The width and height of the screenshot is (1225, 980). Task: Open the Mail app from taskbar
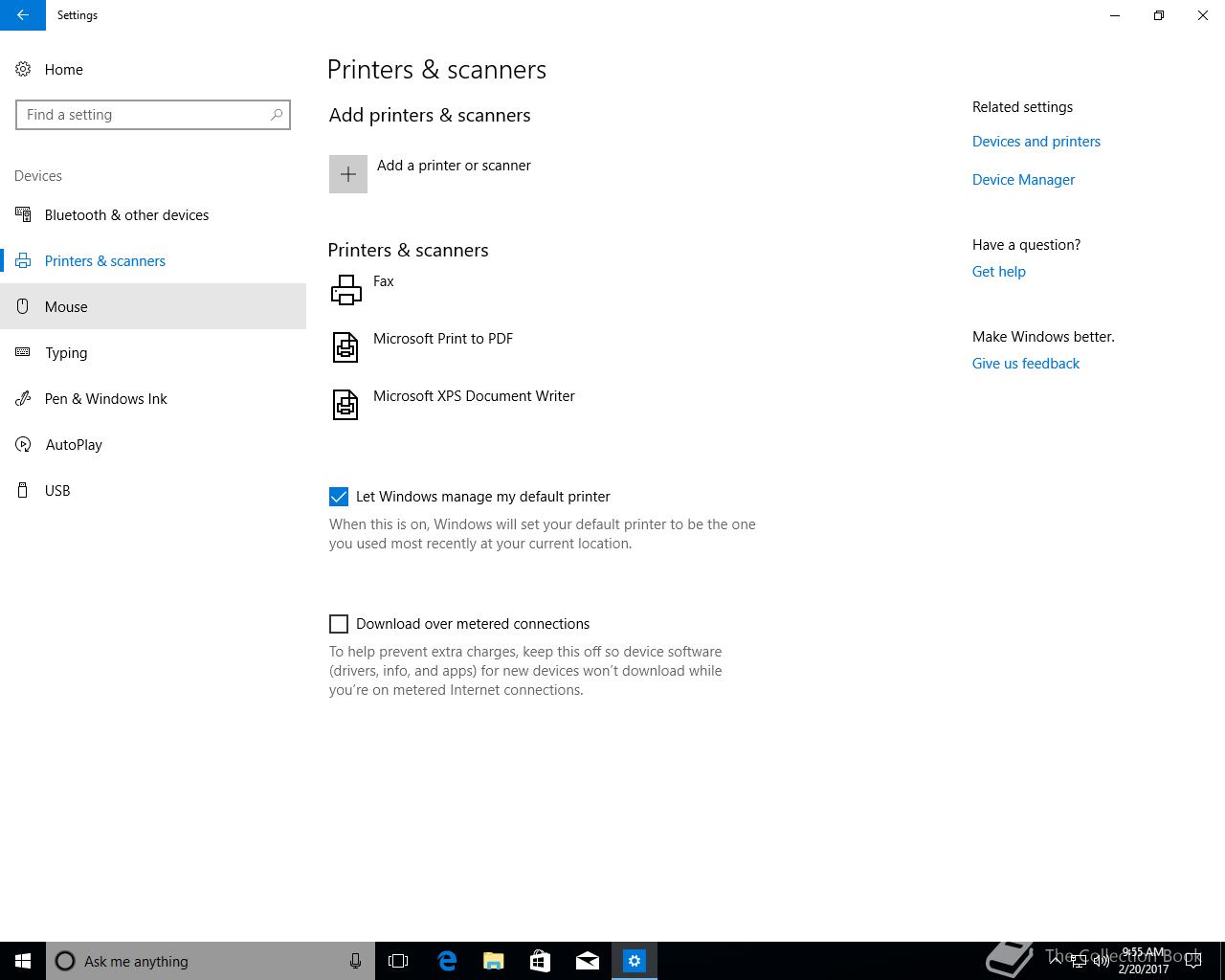click(x=587, y=961)
